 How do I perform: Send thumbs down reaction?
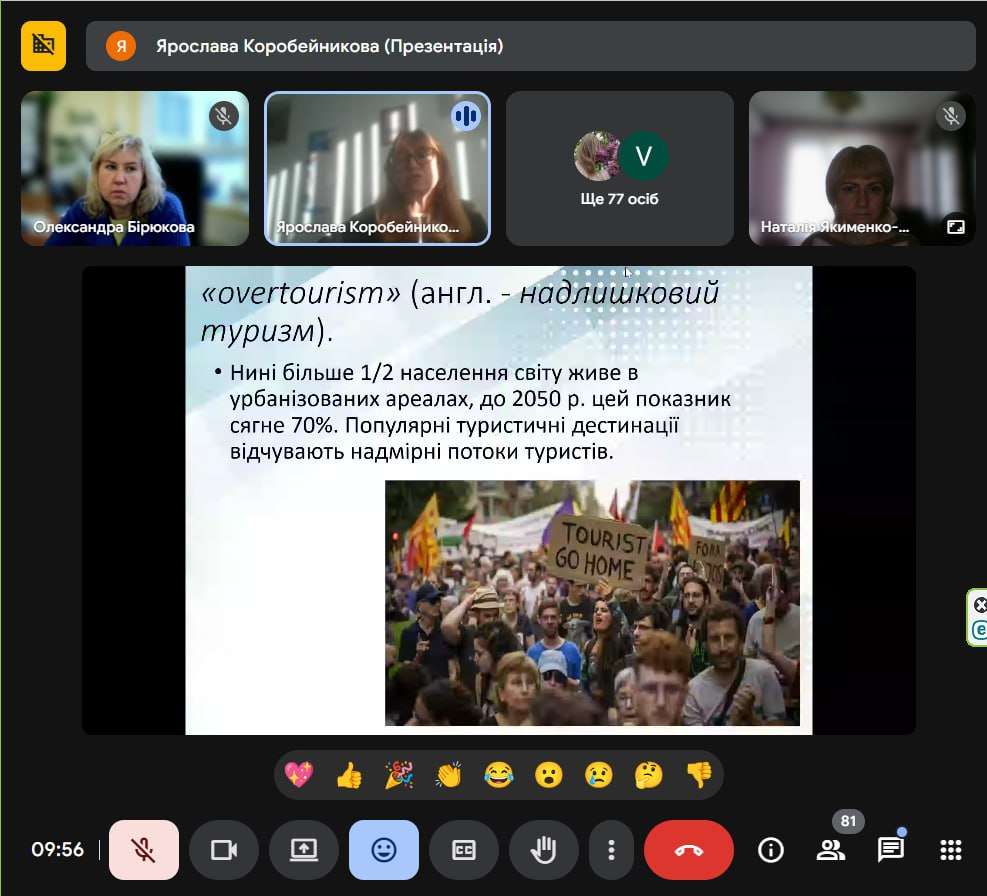coord(699,774)
